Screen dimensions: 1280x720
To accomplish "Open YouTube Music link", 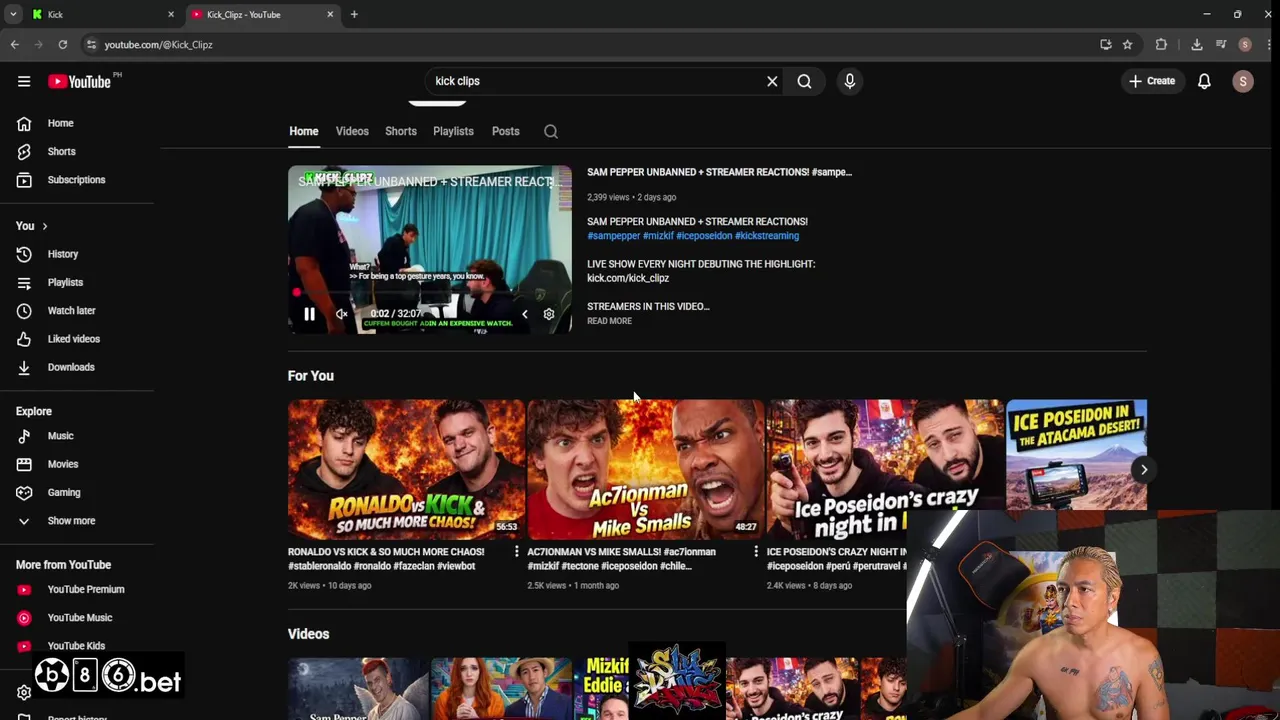I will [x=78, y=617].
